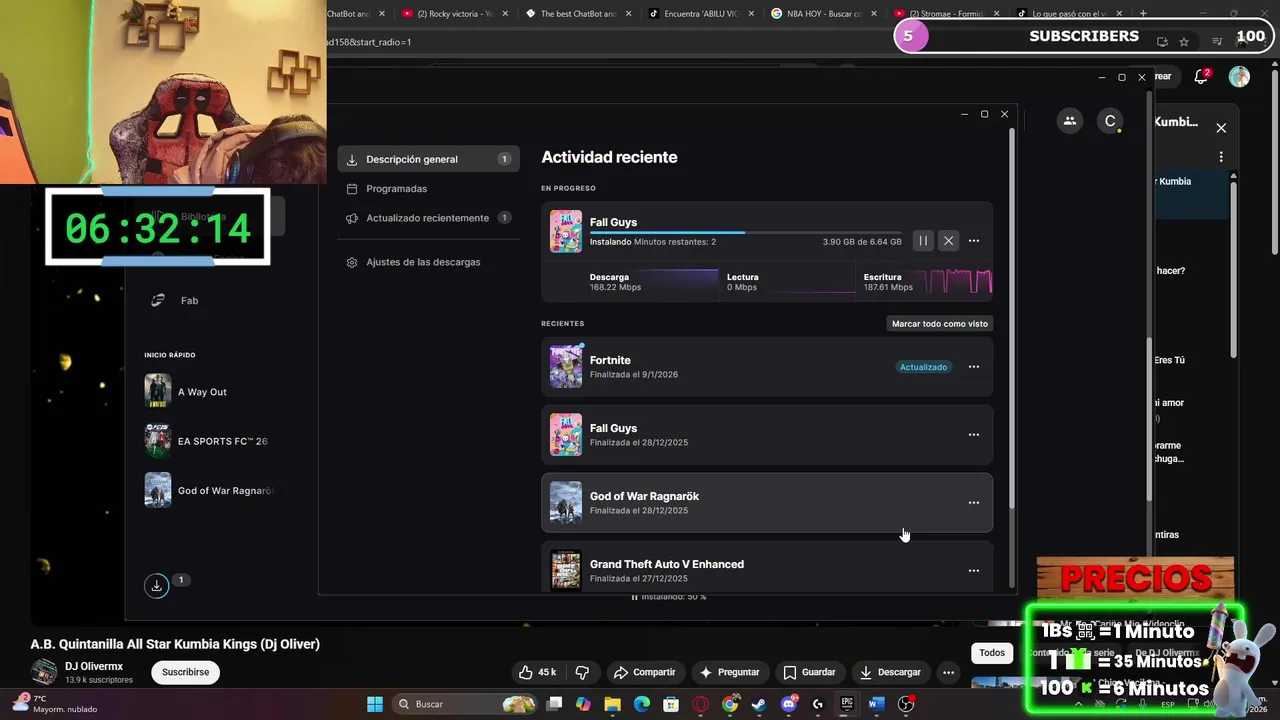
Task: Click Guardar under the video
Action: [x=810, y=672]
